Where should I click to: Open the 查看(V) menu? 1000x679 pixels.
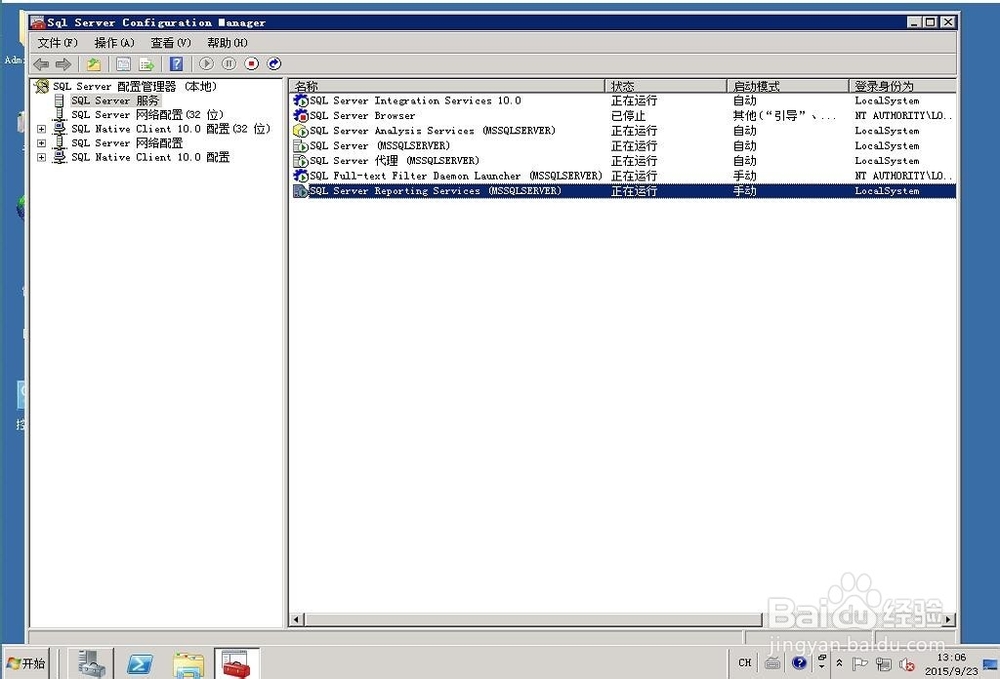(170, 43)
